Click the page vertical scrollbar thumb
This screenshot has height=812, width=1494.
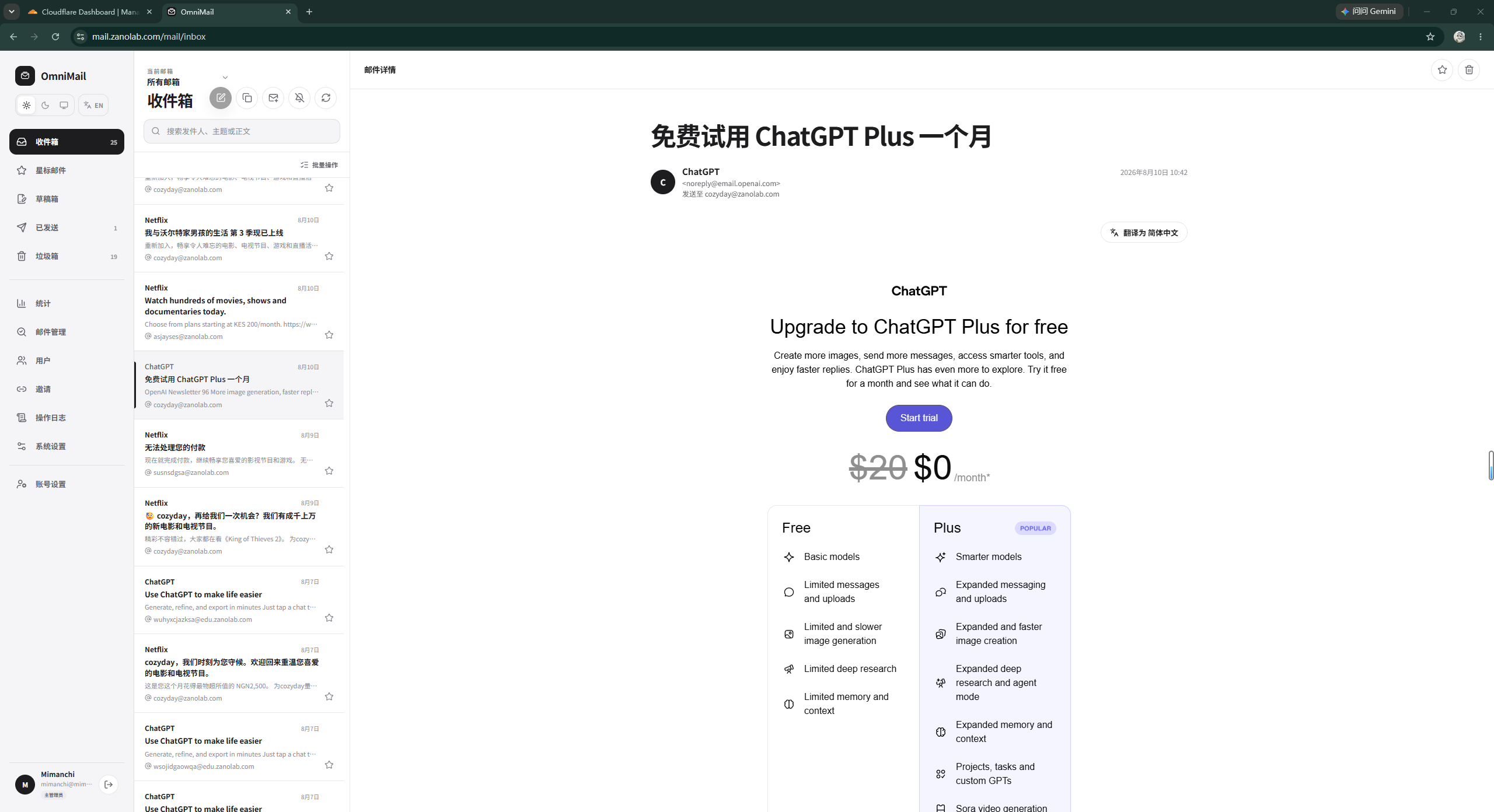pos(1490,466)
